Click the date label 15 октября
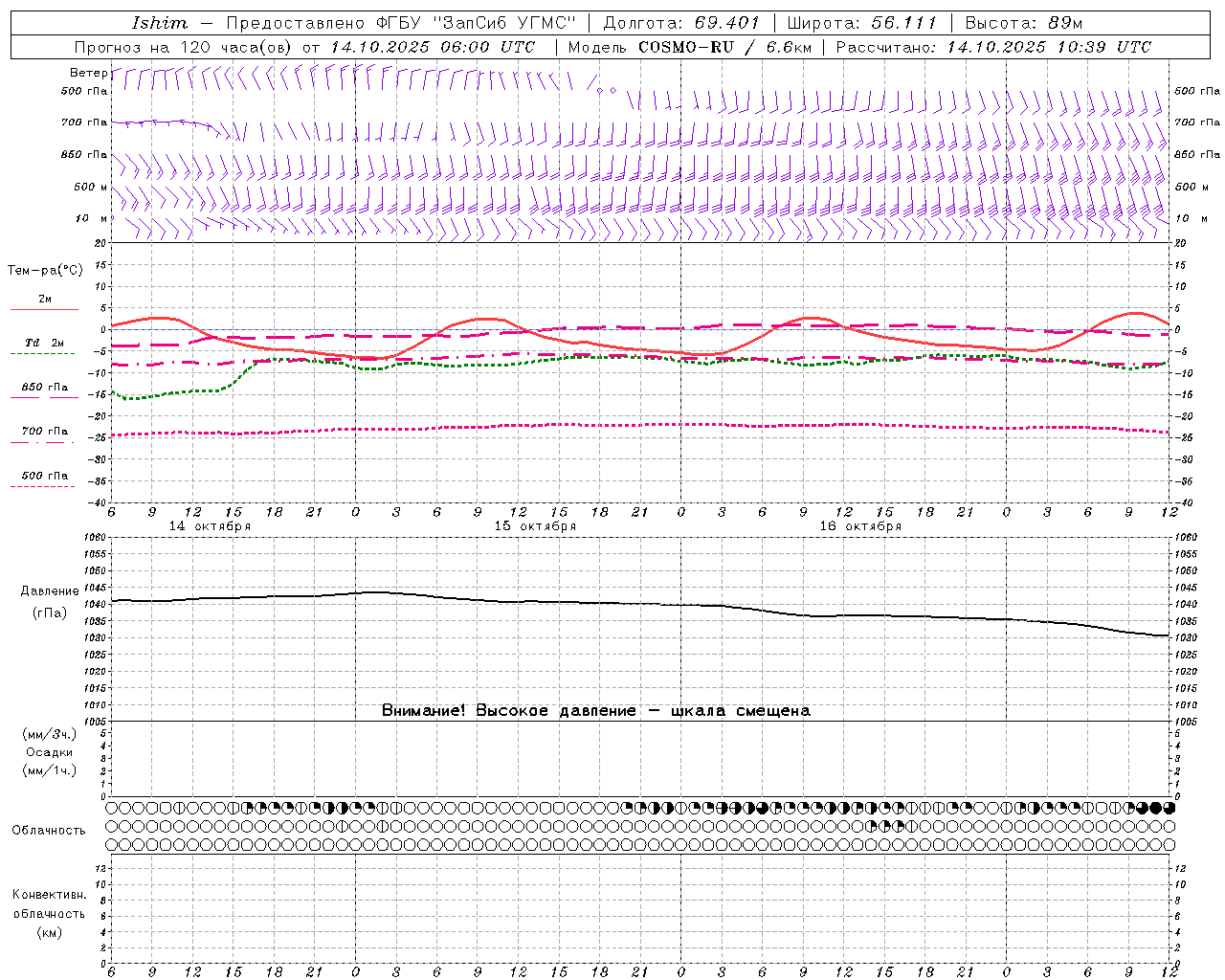 [535, 526]
